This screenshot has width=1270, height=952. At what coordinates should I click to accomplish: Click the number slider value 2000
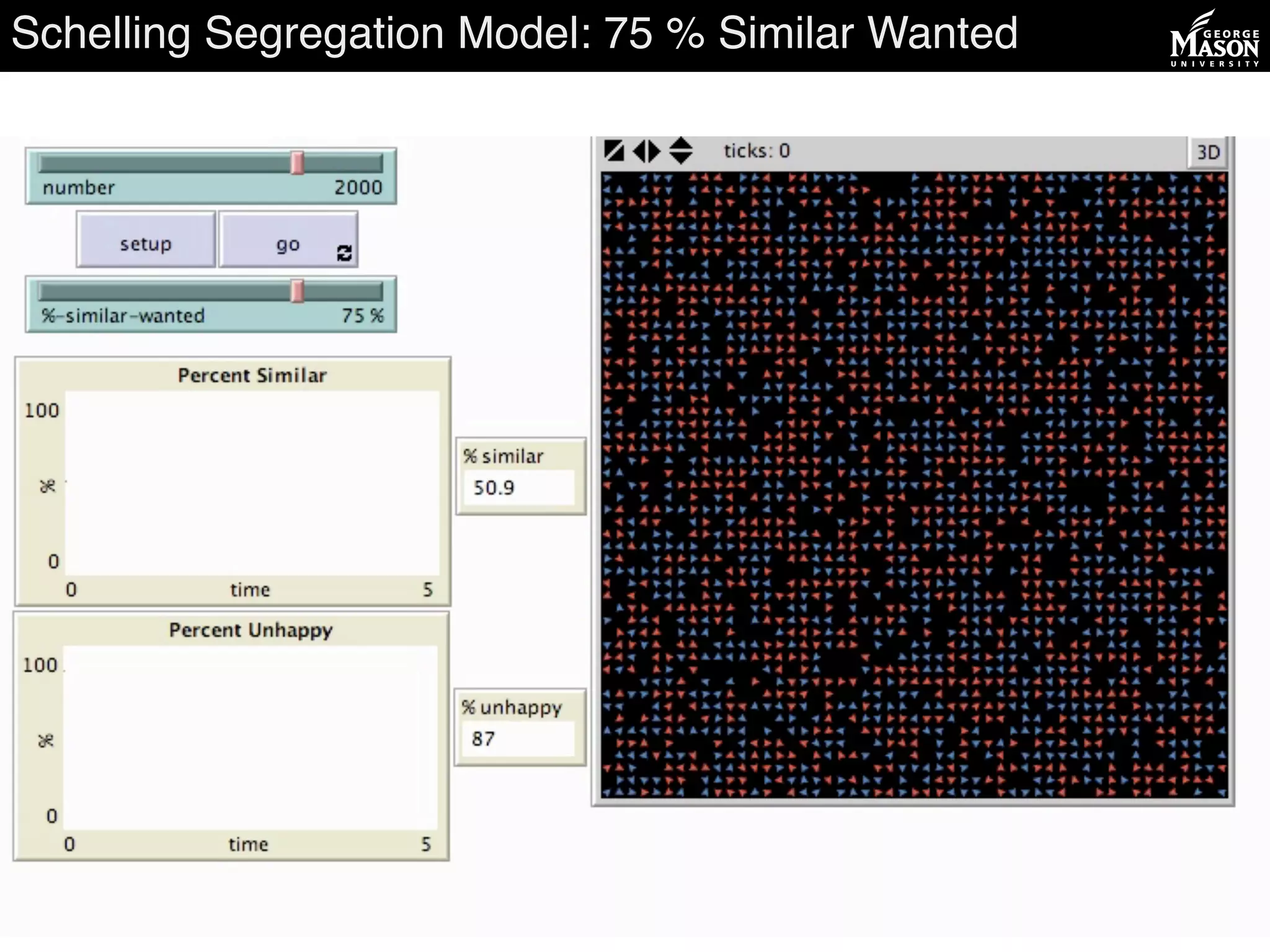358,188
